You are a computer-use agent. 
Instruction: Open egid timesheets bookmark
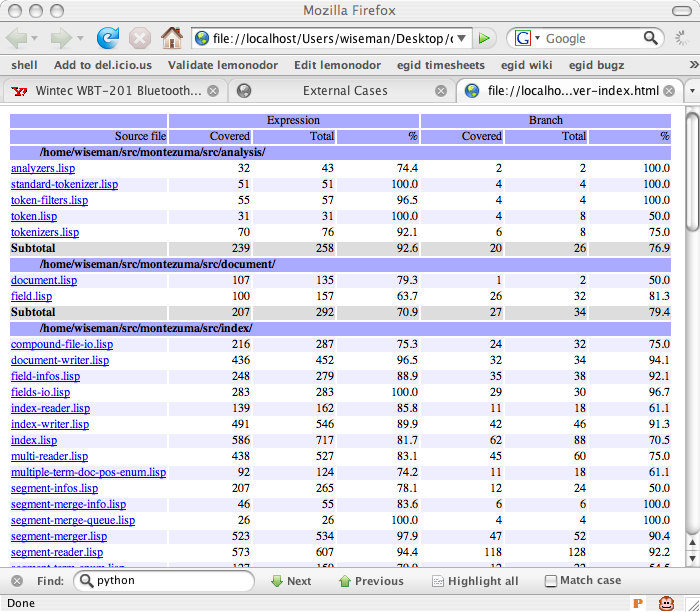click(441, 65)
